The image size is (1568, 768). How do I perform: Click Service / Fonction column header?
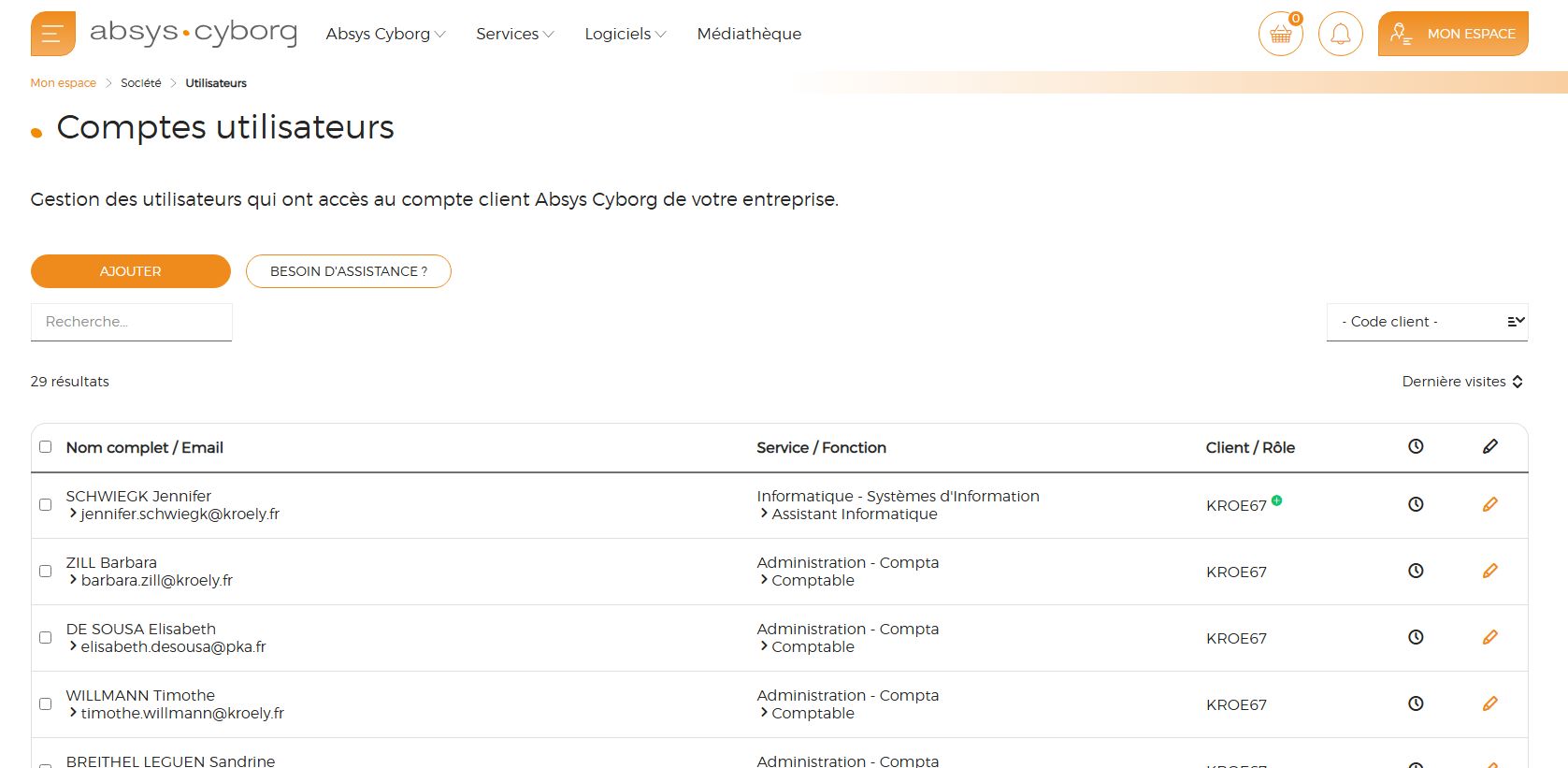point(822,447)
